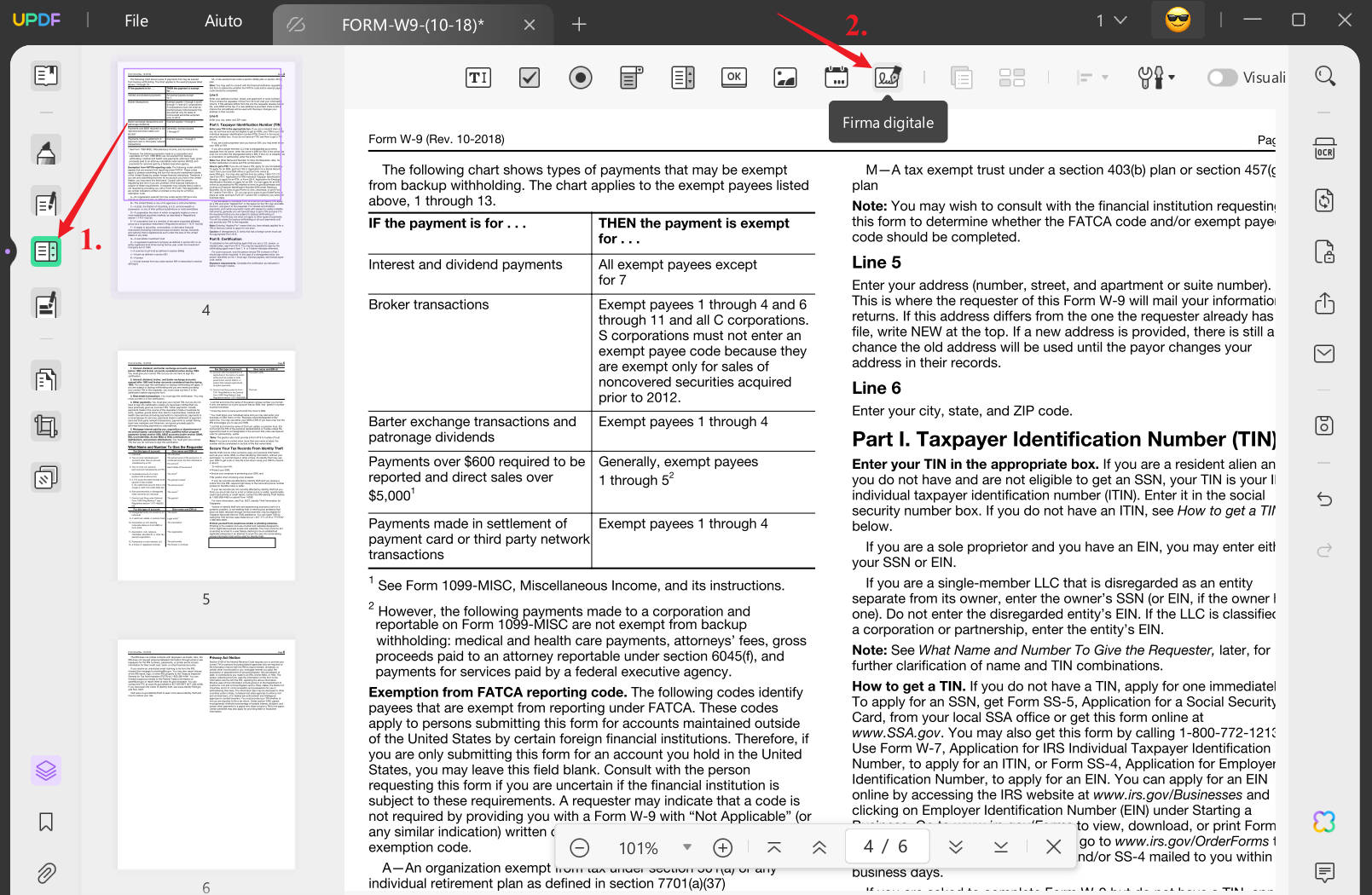Click the page number input field
This screenshot has height=895, width=1372.
[885, 846]
